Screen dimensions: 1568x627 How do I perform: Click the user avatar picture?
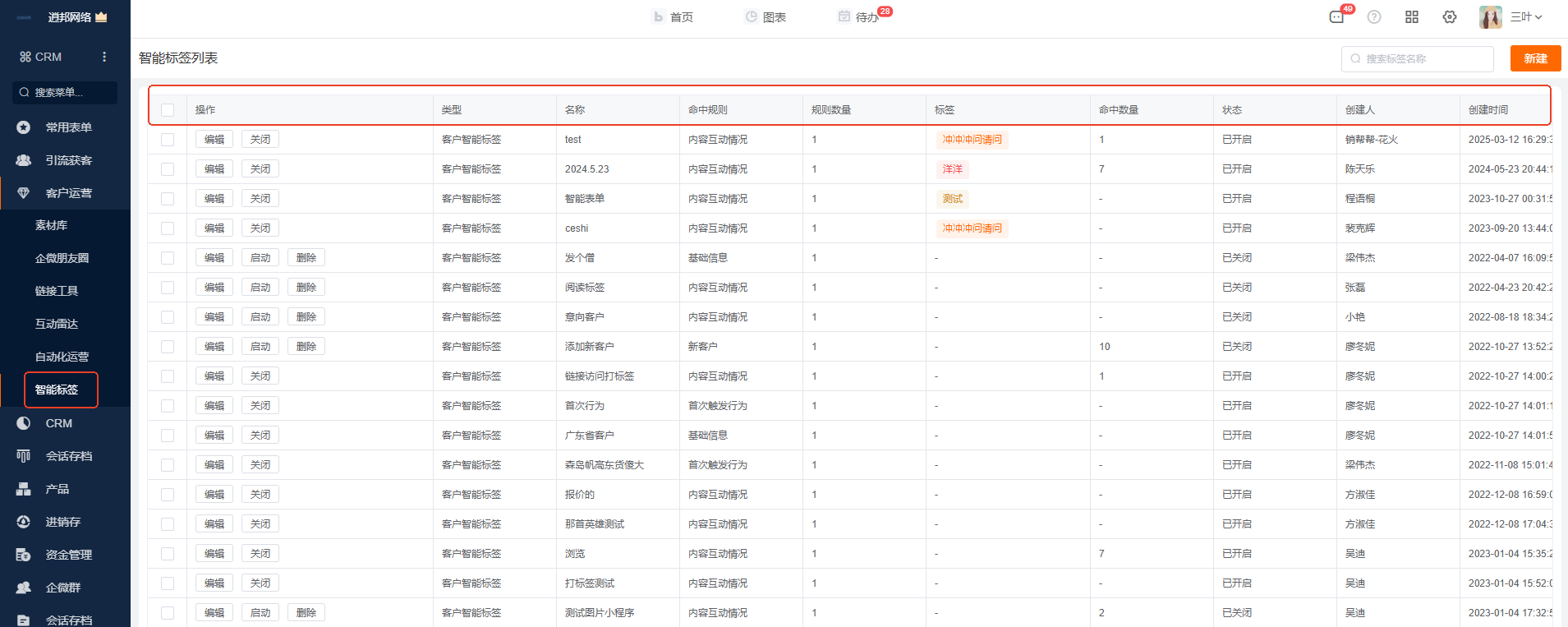(x=1490, y=17)
